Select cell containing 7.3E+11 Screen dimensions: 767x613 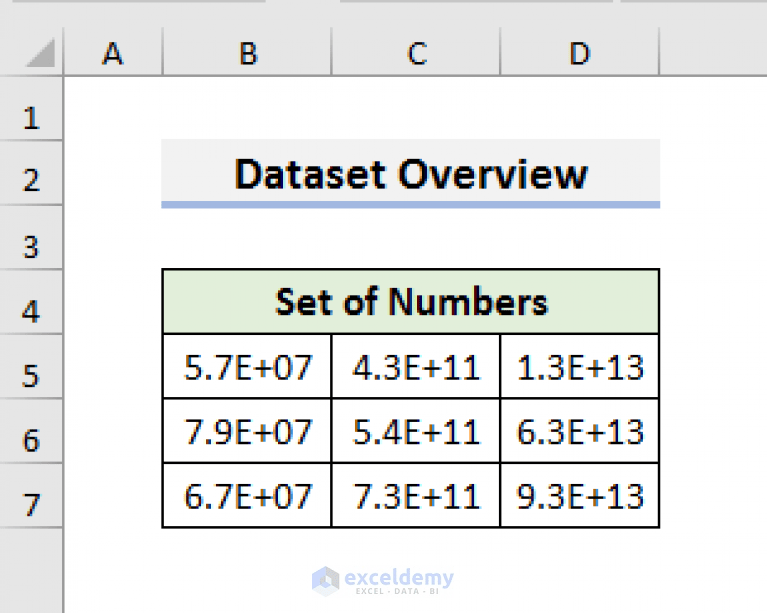(416, 495)
